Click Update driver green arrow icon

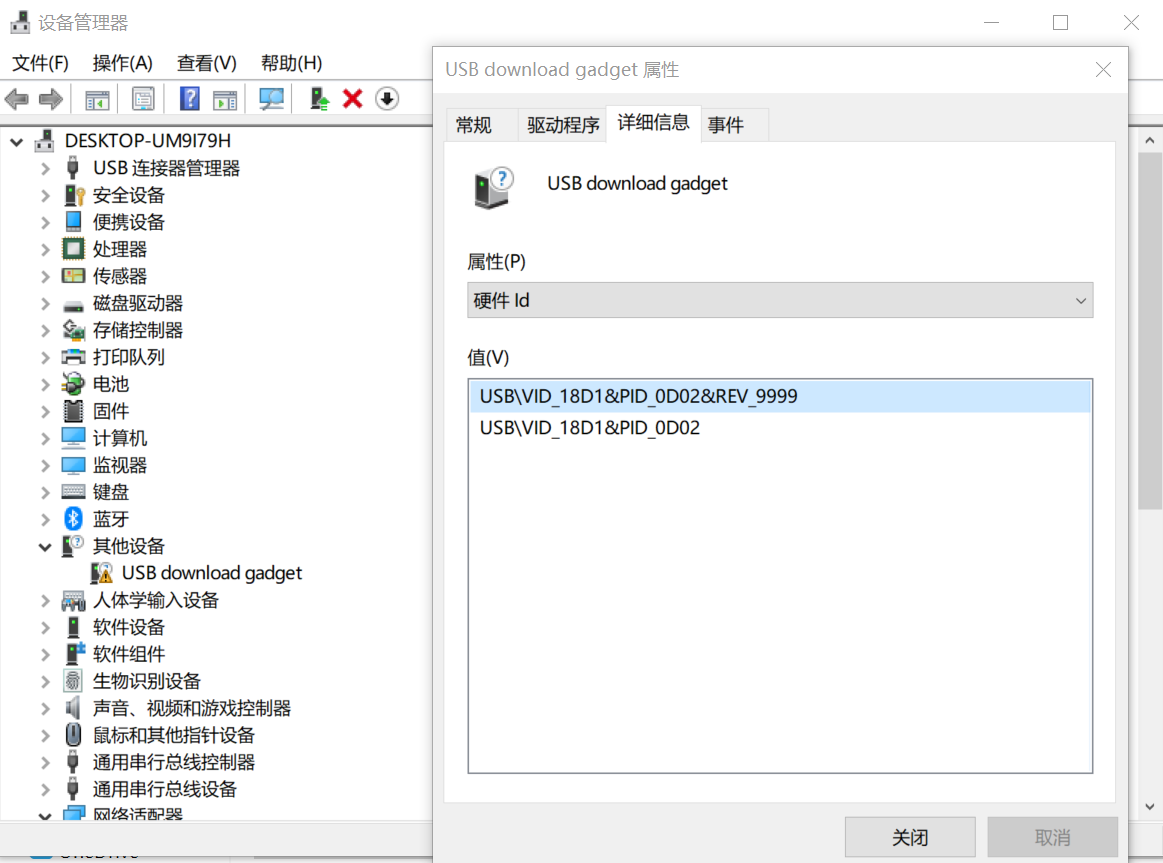pos(319,99)
